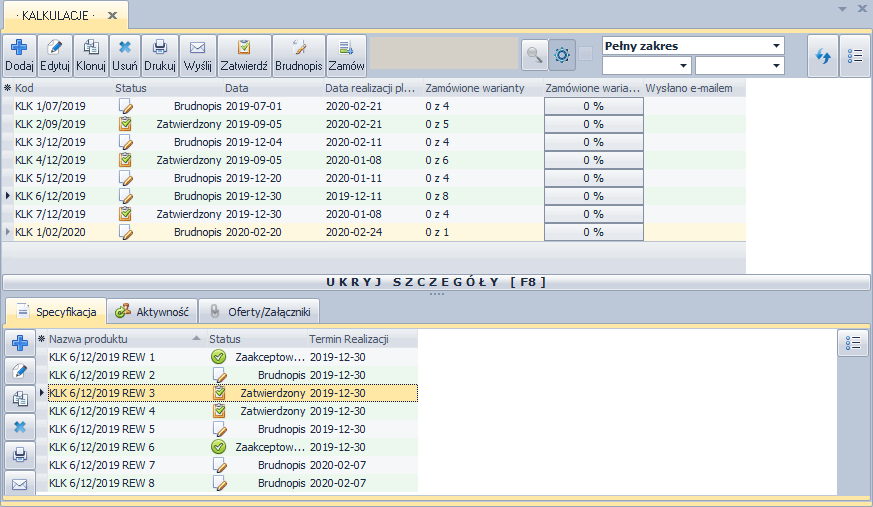This screenshot has width=873, height=507.
Task: Expand the KLK 6/12/2019 row arrow
Action: click(8, 196)
